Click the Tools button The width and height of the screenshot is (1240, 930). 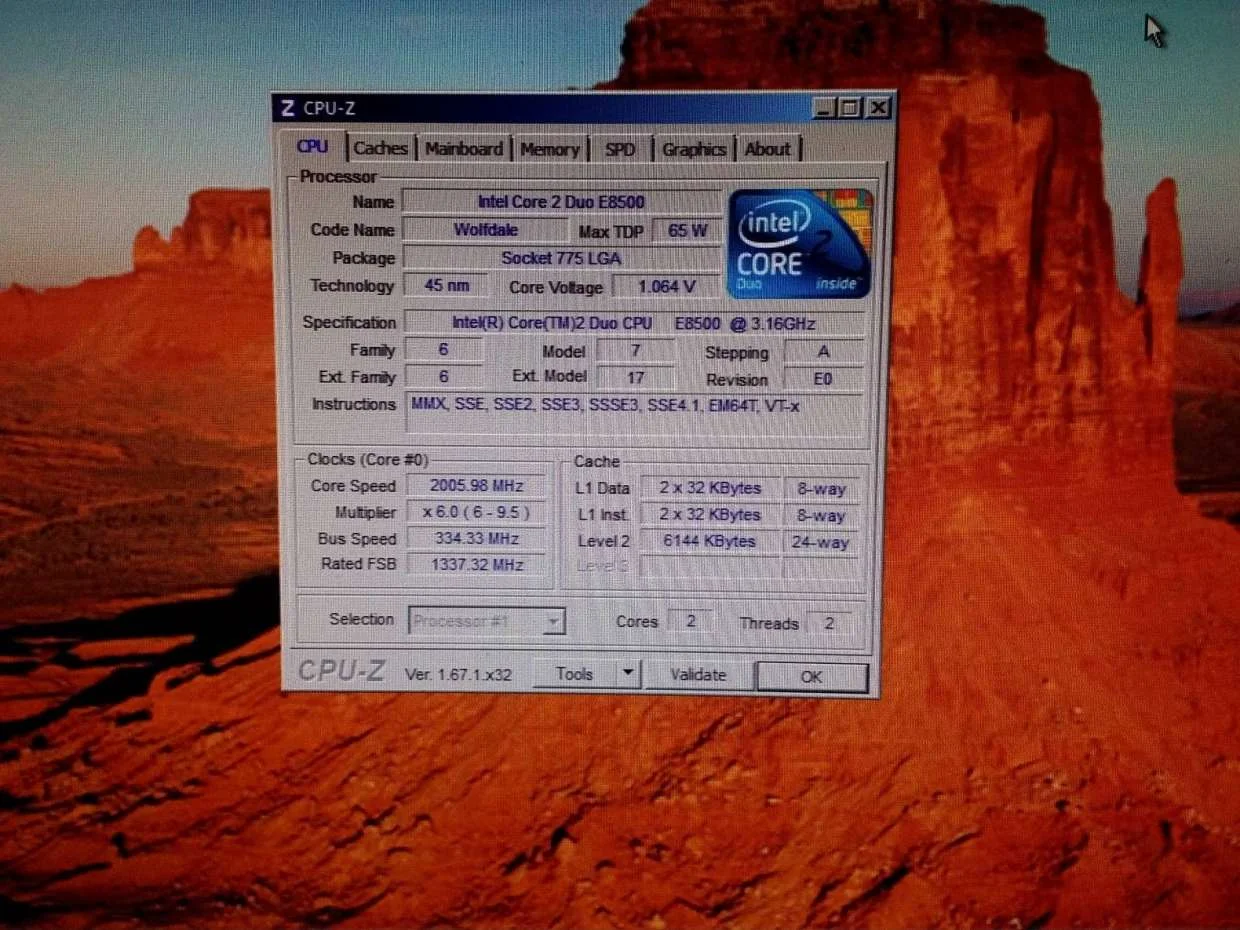coord(574,674)
